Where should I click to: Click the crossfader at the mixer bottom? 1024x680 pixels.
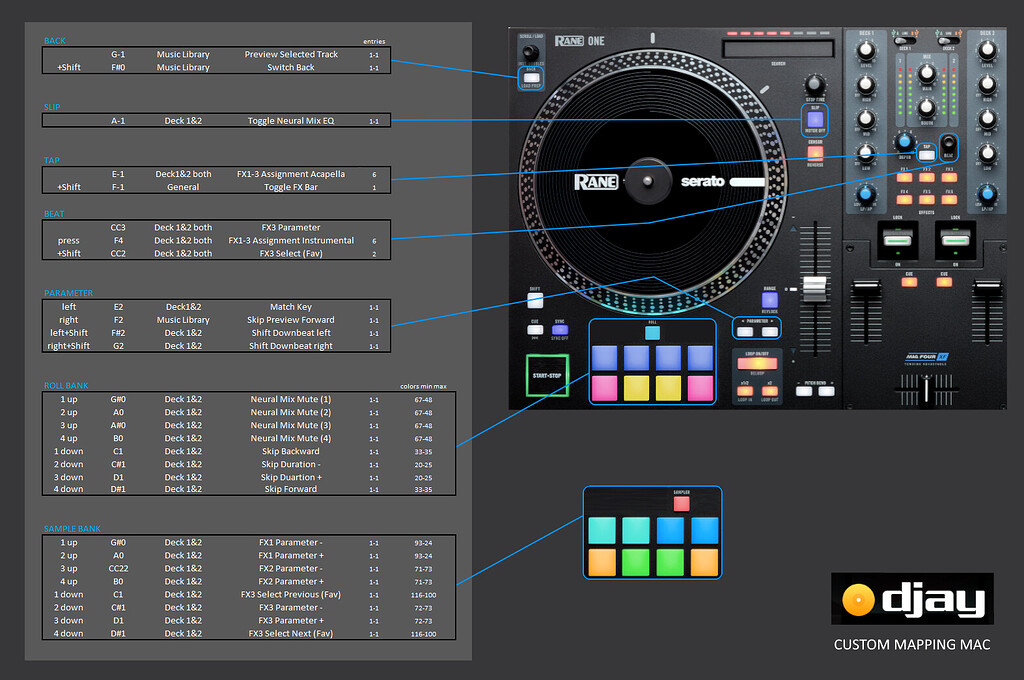(926, 390)
